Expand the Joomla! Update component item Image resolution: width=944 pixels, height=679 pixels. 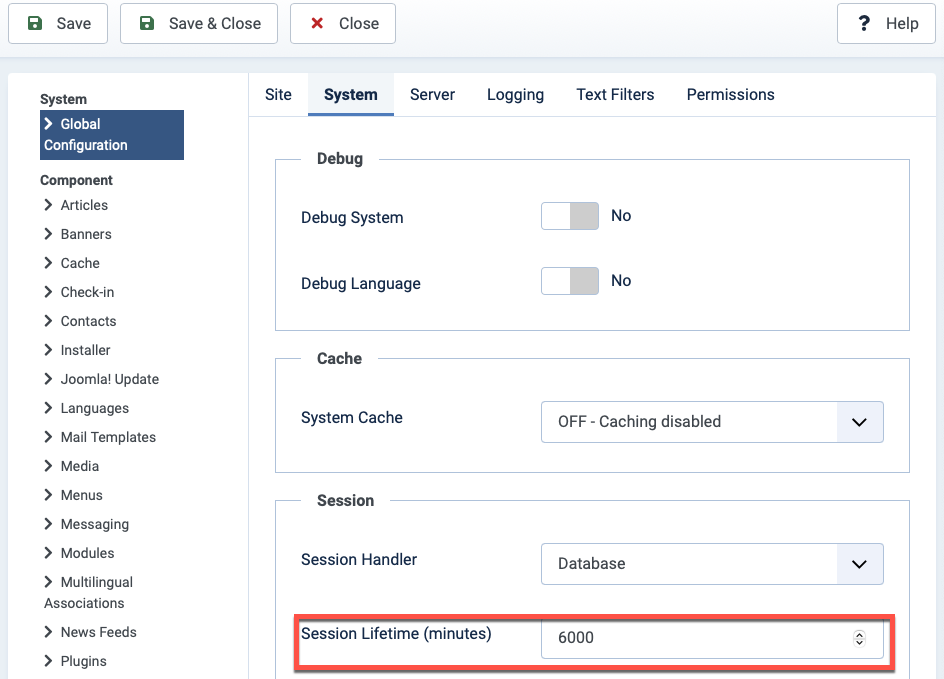(x=109, y=379)
